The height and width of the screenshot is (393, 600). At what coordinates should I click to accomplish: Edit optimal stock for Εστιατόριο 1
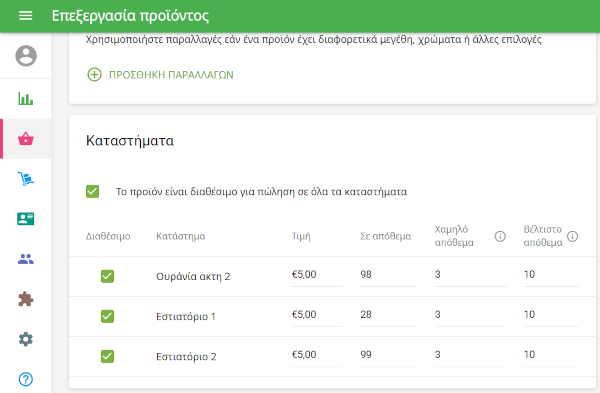point(551,316)
